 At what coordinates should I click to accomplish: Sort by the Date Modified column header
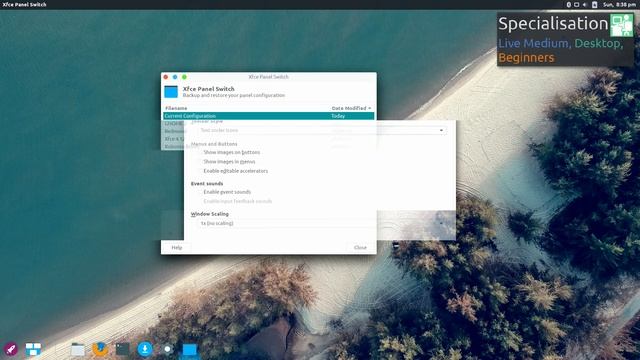coord(351,108)
